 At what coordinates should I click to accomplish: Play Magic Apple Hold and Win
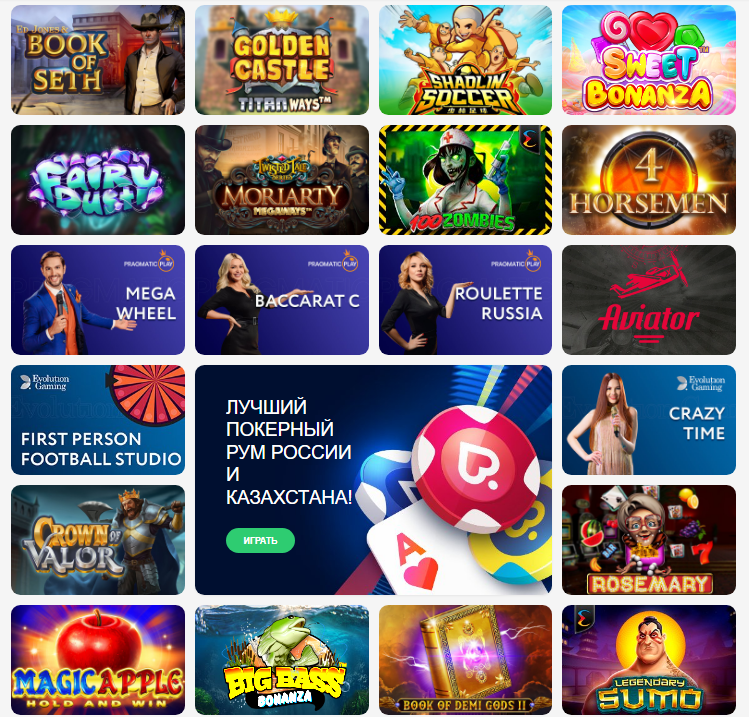[98, 660]
